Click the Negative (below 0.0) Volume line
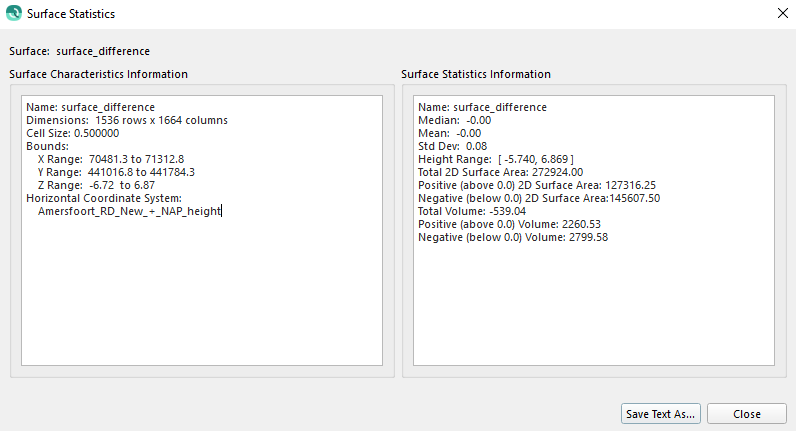 [512, 237]
